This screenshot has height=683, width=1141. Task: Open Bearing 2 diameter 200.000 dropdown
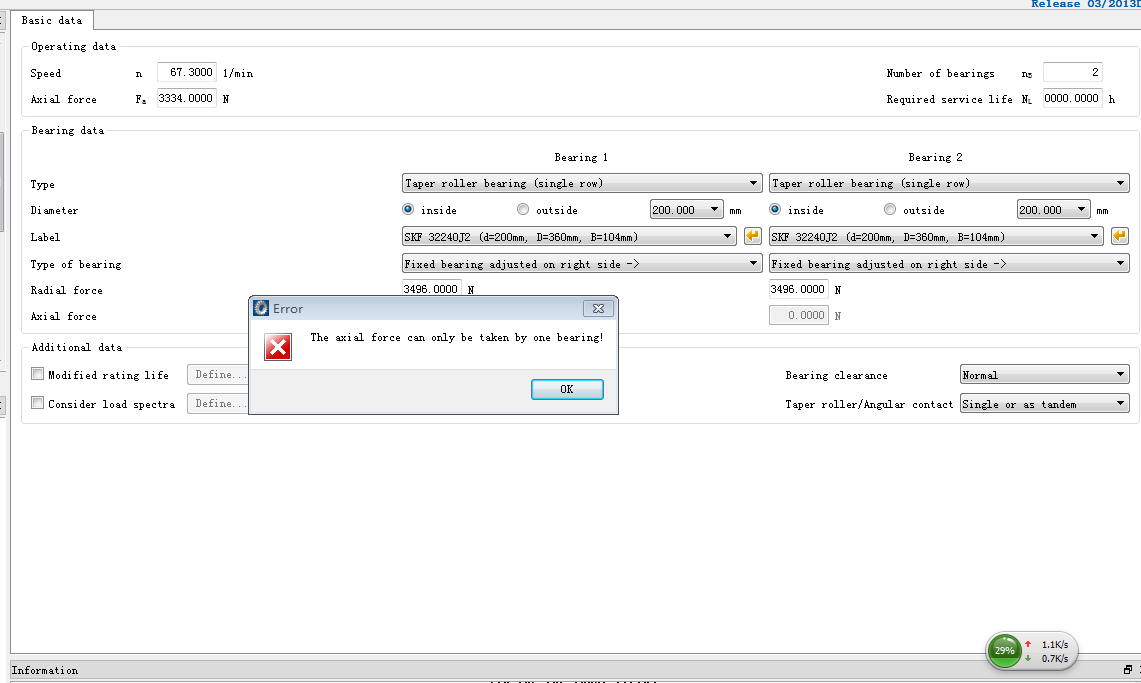[1053, 209]
